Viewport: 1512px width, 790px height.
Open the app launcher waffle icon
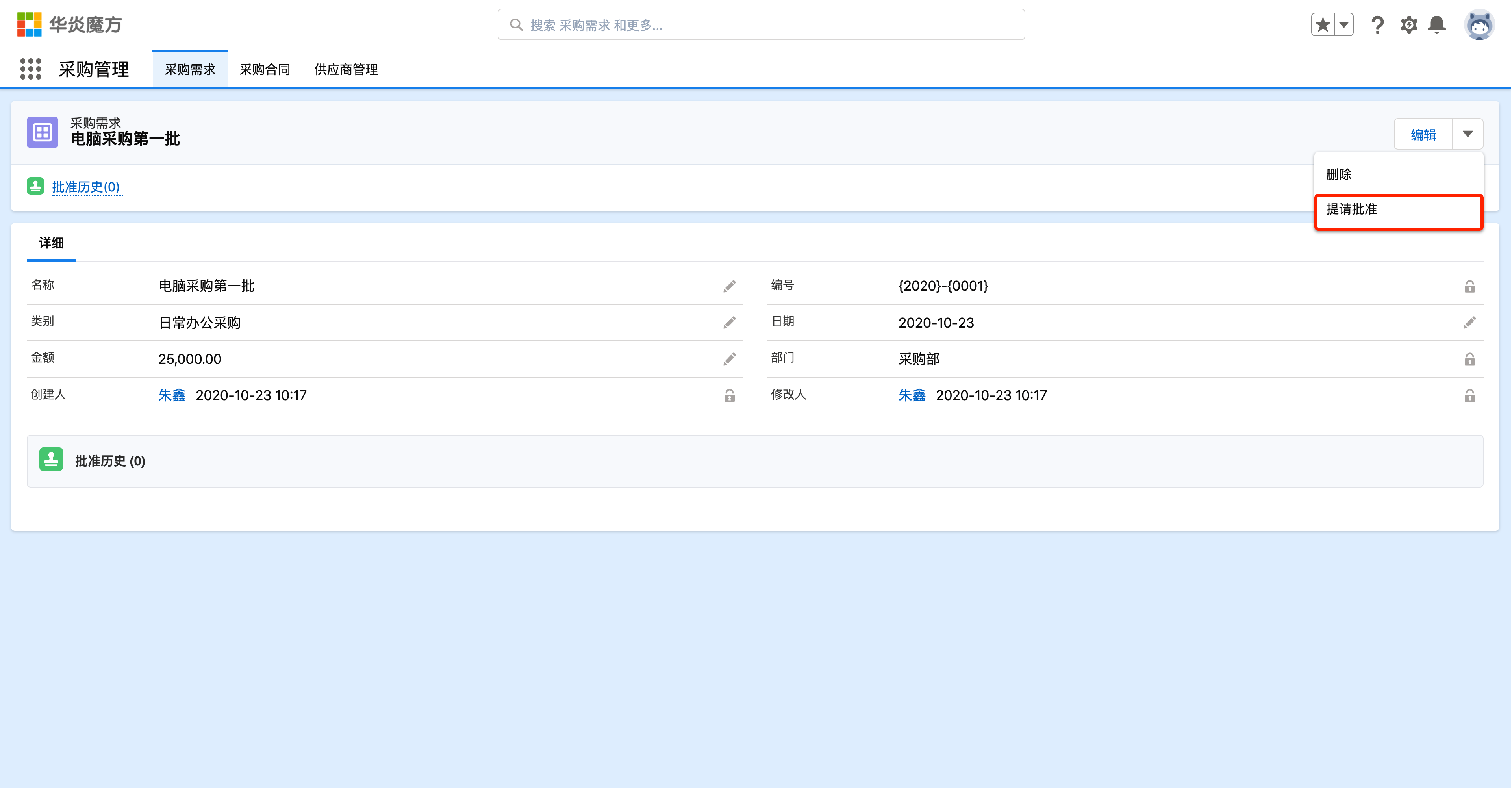pyautogui.click(x=31, y=69)
